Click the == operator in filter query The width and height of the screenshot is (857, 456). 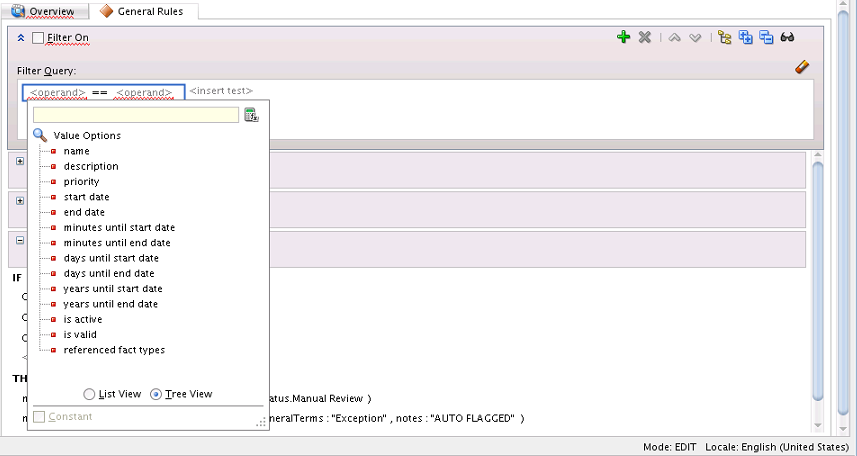click(x=99, y=92)
